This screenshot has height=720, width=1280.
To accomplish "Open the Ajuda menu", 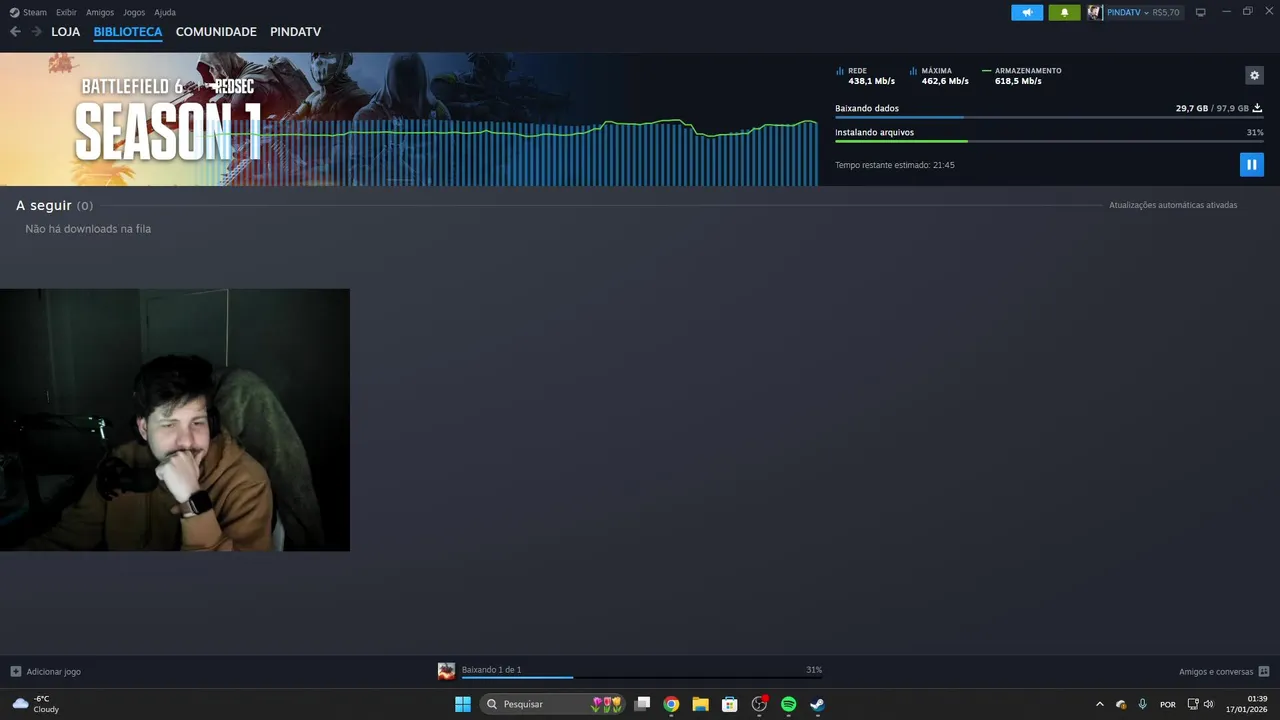I will click(x=165, y=12).
